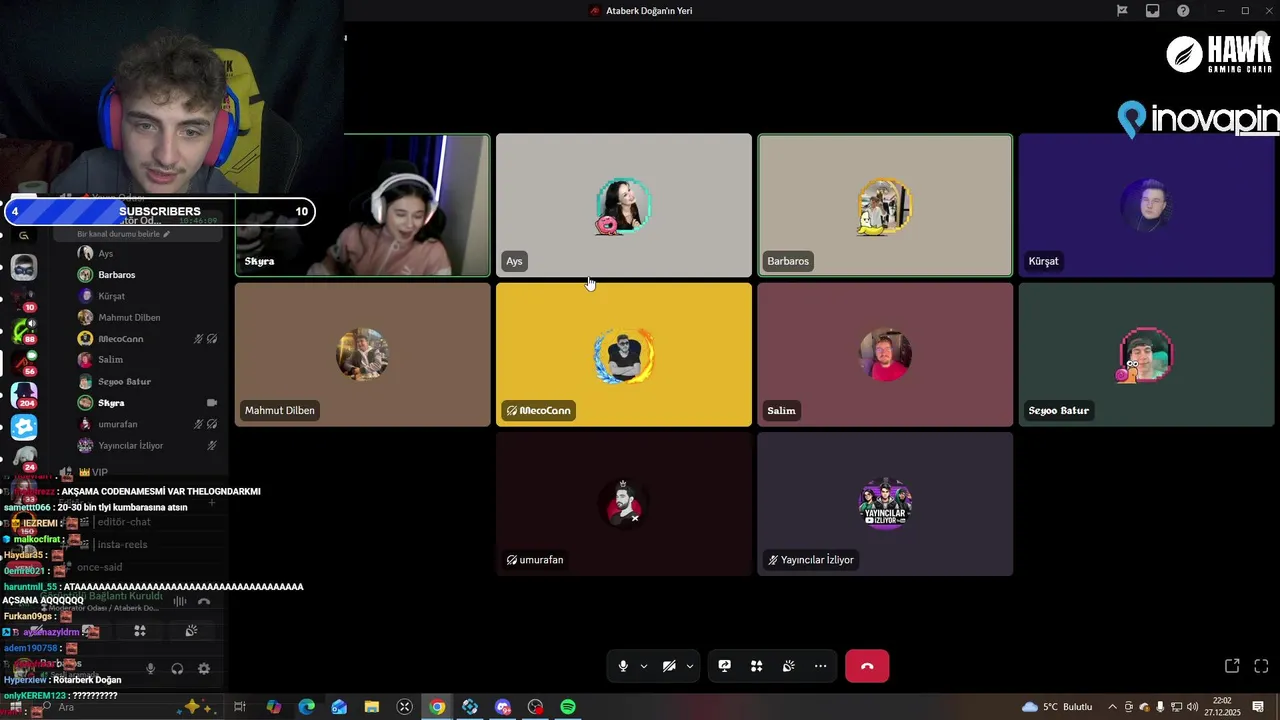Select the umurafan participant tile
Viewport: 1280px width, 720px height.
point(624,504)
